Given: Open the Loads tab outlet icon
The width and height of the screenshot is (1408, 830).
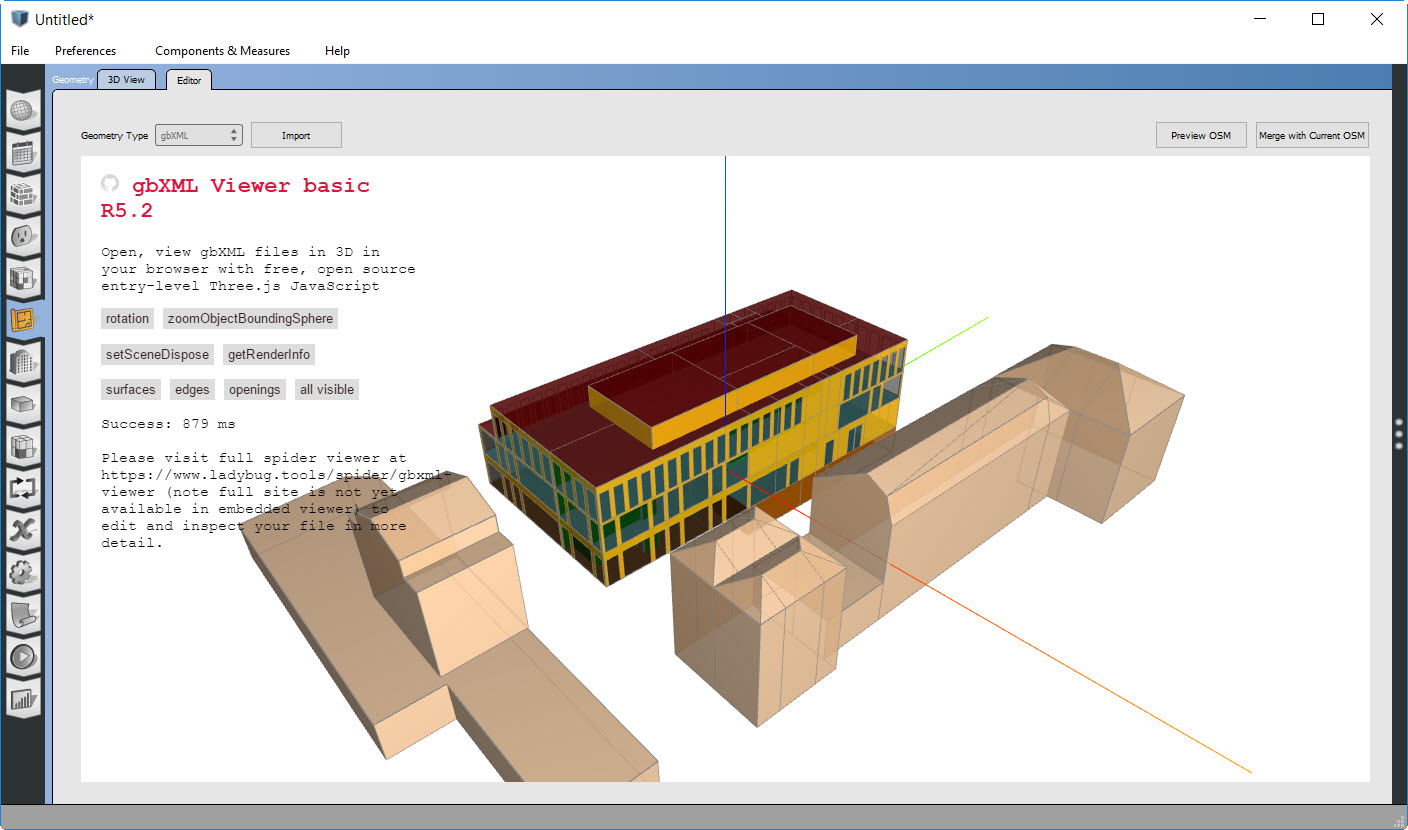Looking at the screenshot, I should point(23,237).
